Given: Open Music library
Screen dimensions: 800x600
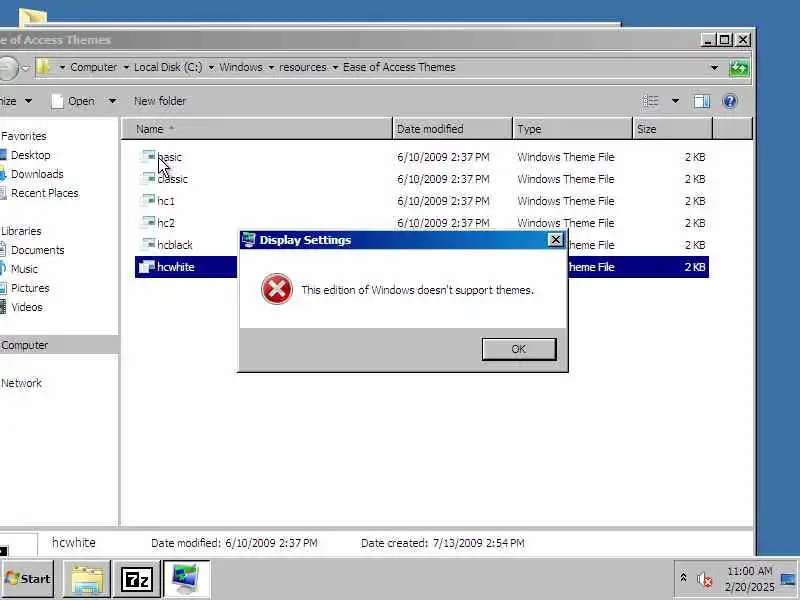Looking at the screenshot, I should pyautogui.click(x=24, y=269).
